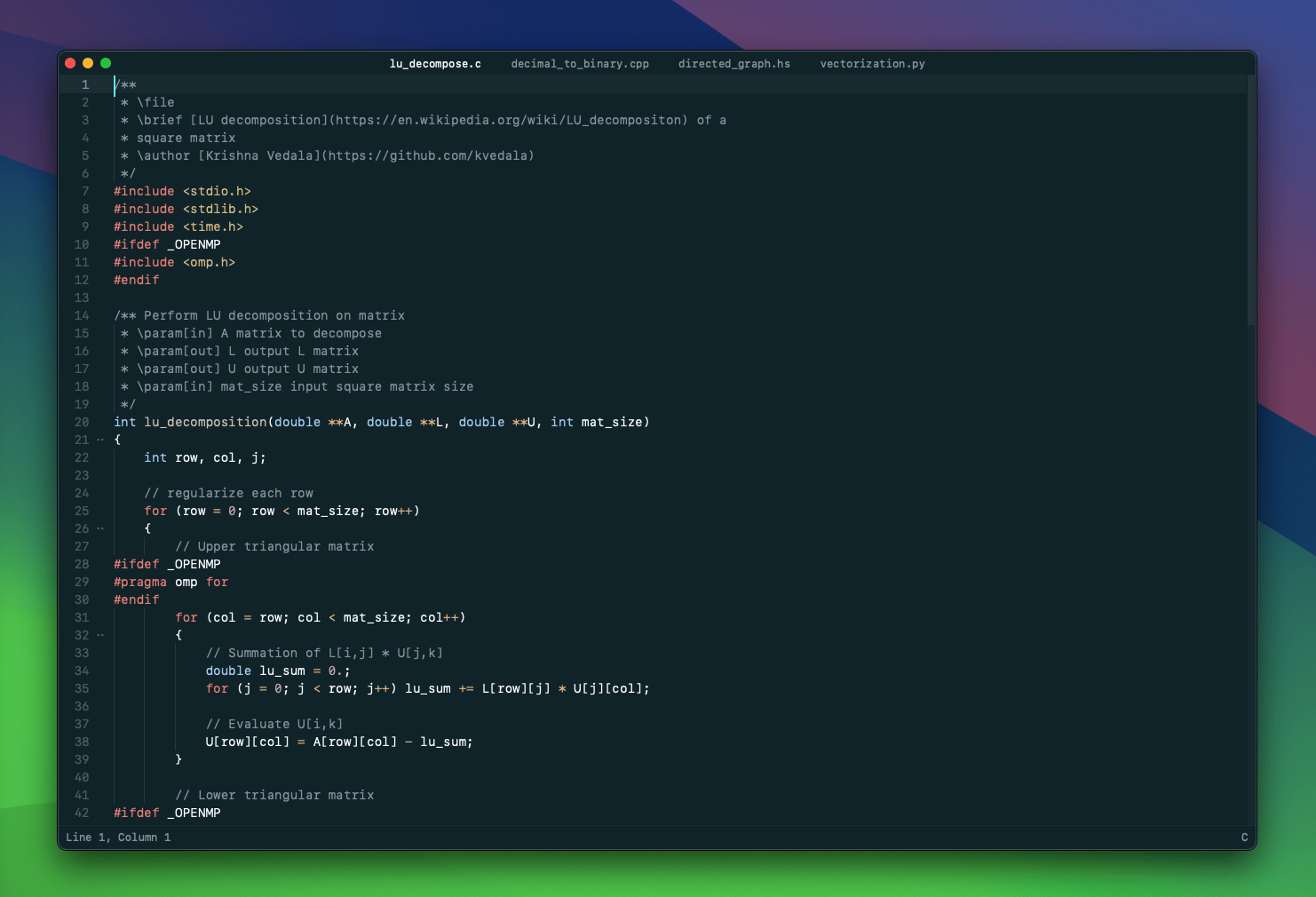Collapse the function body fold at line 21
1316x897 pixels.
(99, 439)
